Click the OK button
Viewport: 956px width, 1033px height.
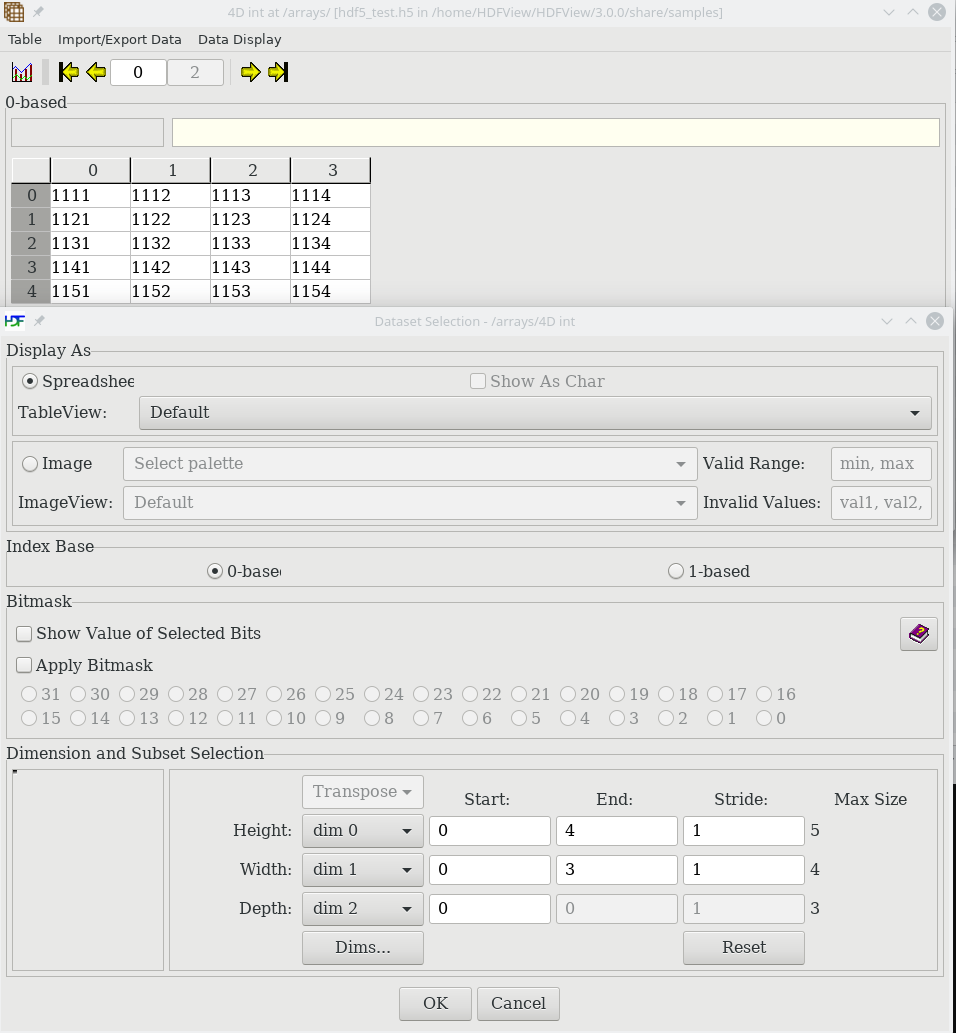click(x=436, y=1003)
